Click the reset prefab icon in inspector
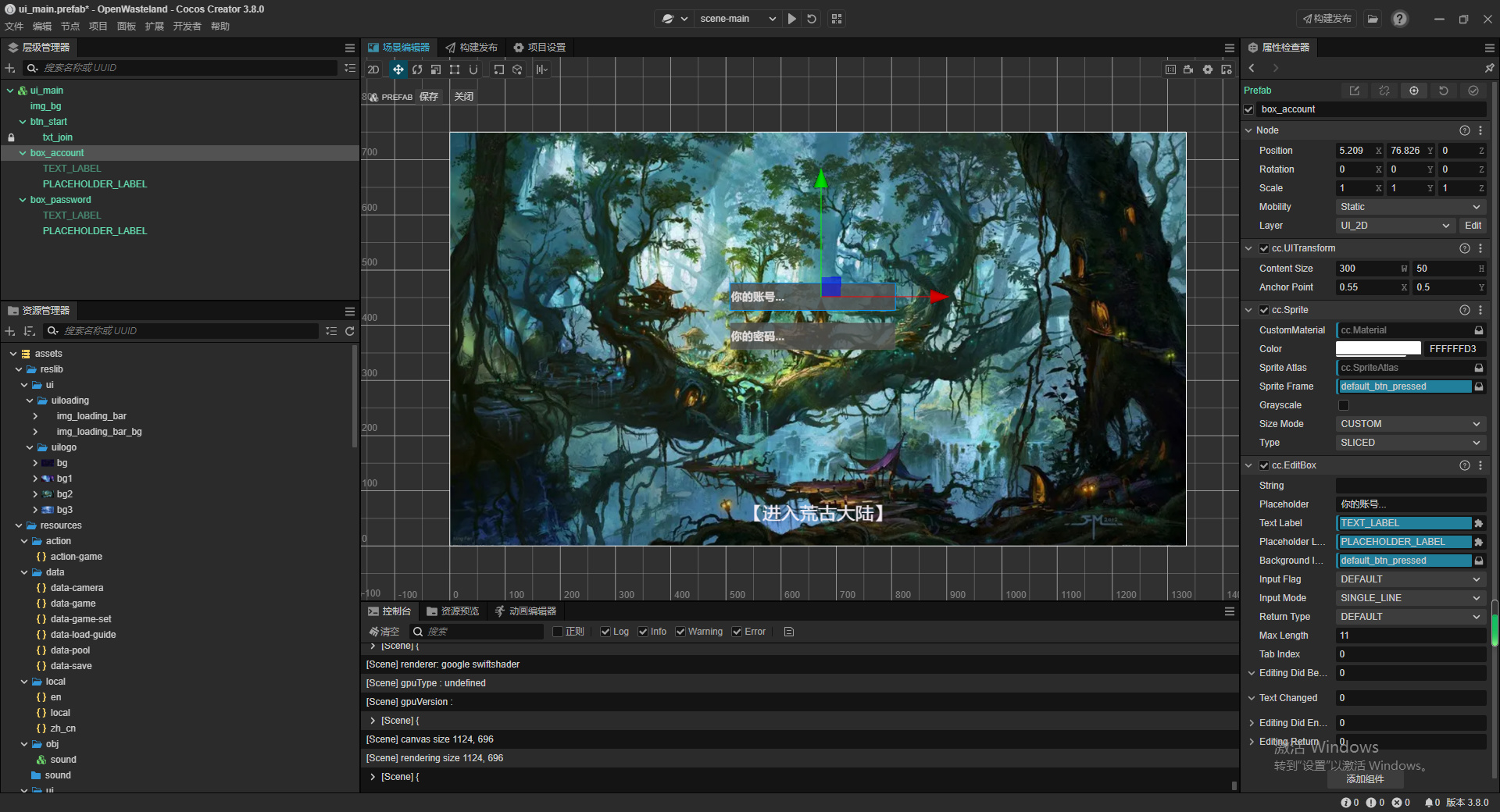This screenshot has height=812, width=1500. point(1443,91)
